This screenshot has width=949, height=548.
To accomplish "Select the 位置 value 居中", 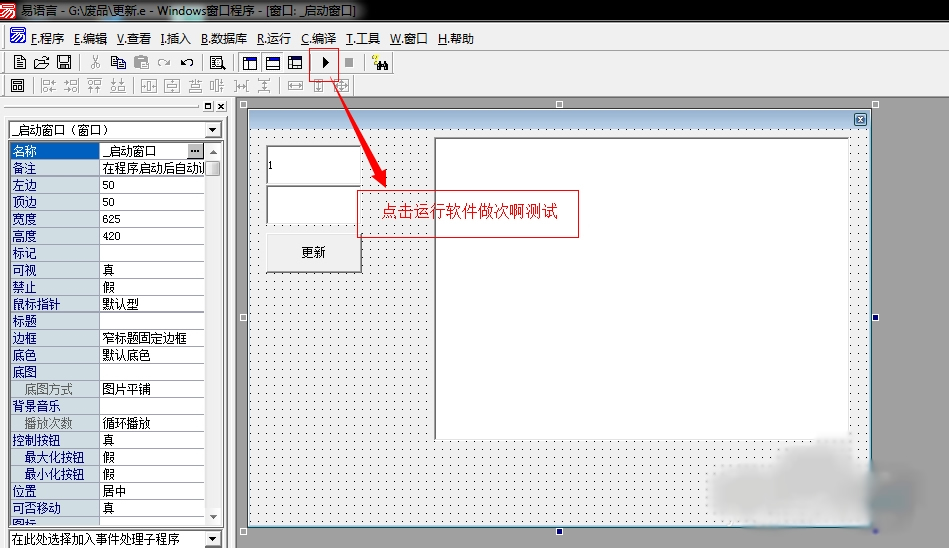I will (152, 491).
